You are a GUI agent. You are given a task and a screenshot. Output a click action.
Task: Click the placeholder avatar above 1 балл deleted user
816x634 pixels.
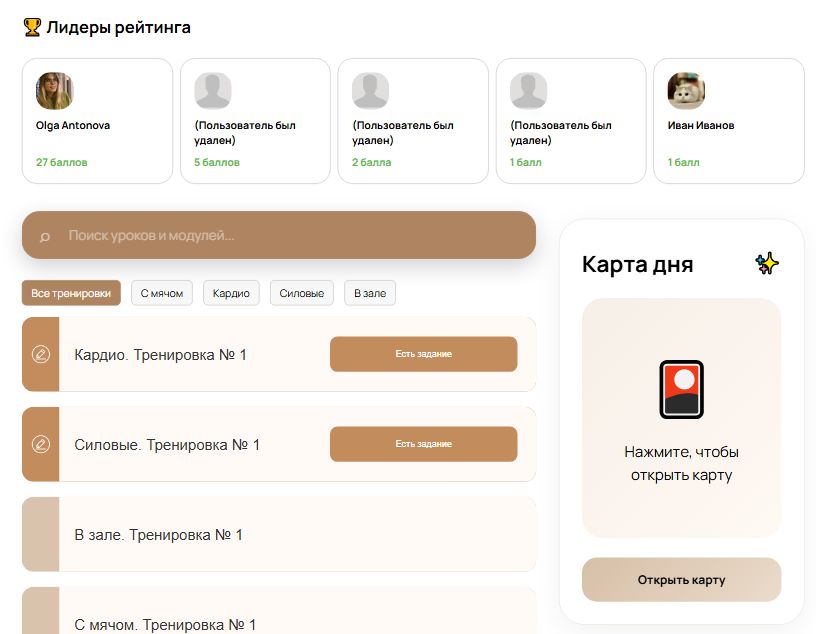(x=528, y=91)
